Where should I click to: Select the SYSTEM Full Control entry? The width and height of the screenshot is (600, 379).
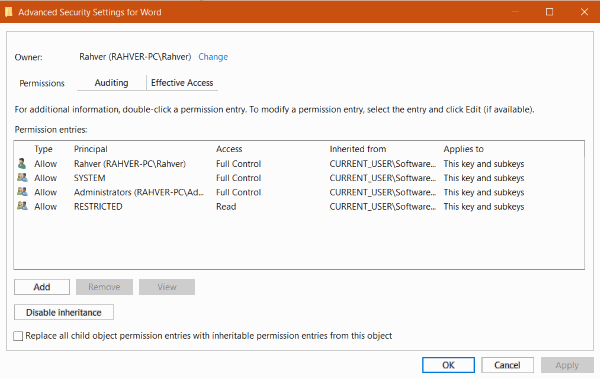(x=298, y=178)
